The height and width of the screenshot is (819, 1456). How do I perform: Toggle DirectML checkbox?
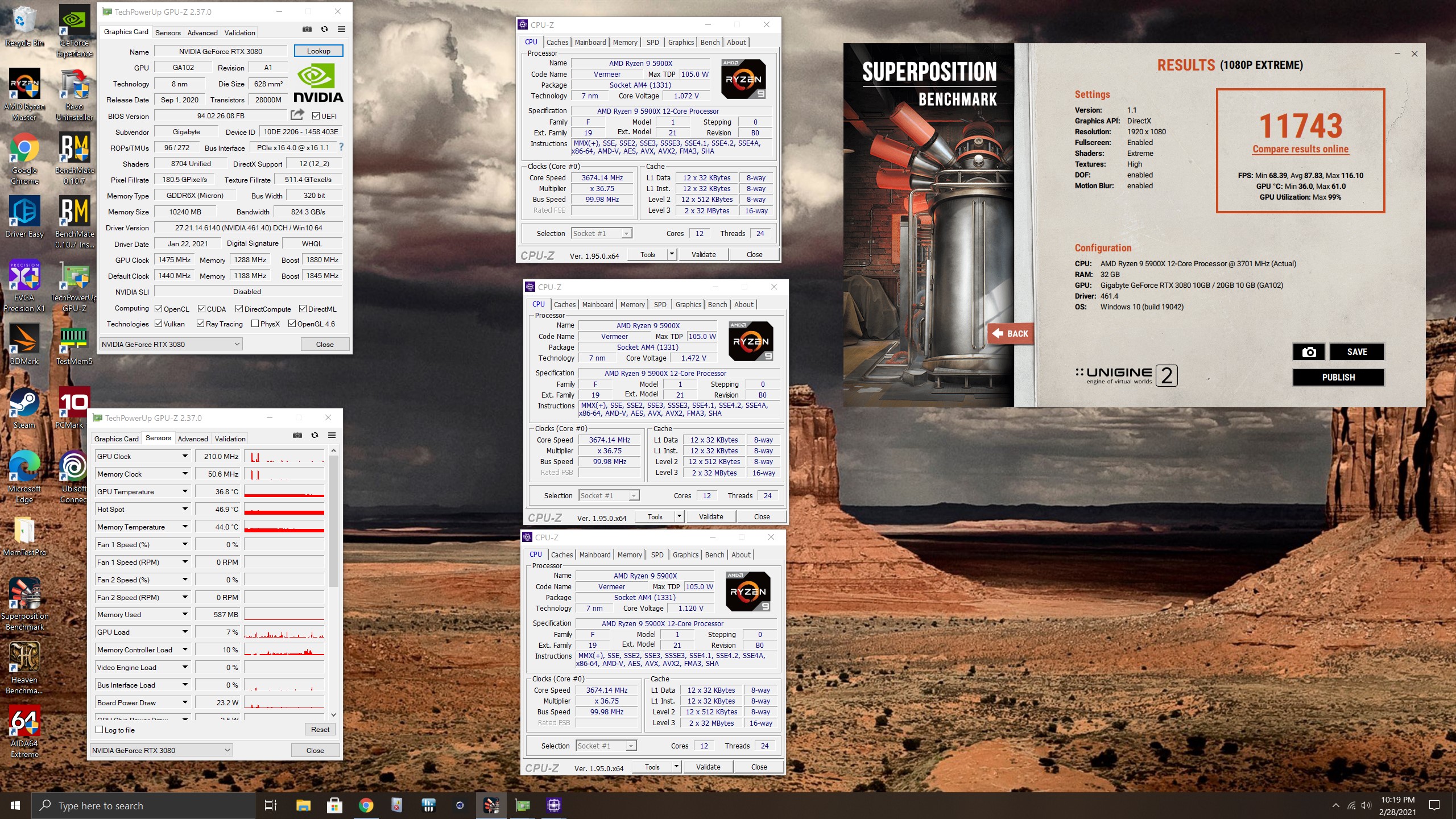coord(303,309)
